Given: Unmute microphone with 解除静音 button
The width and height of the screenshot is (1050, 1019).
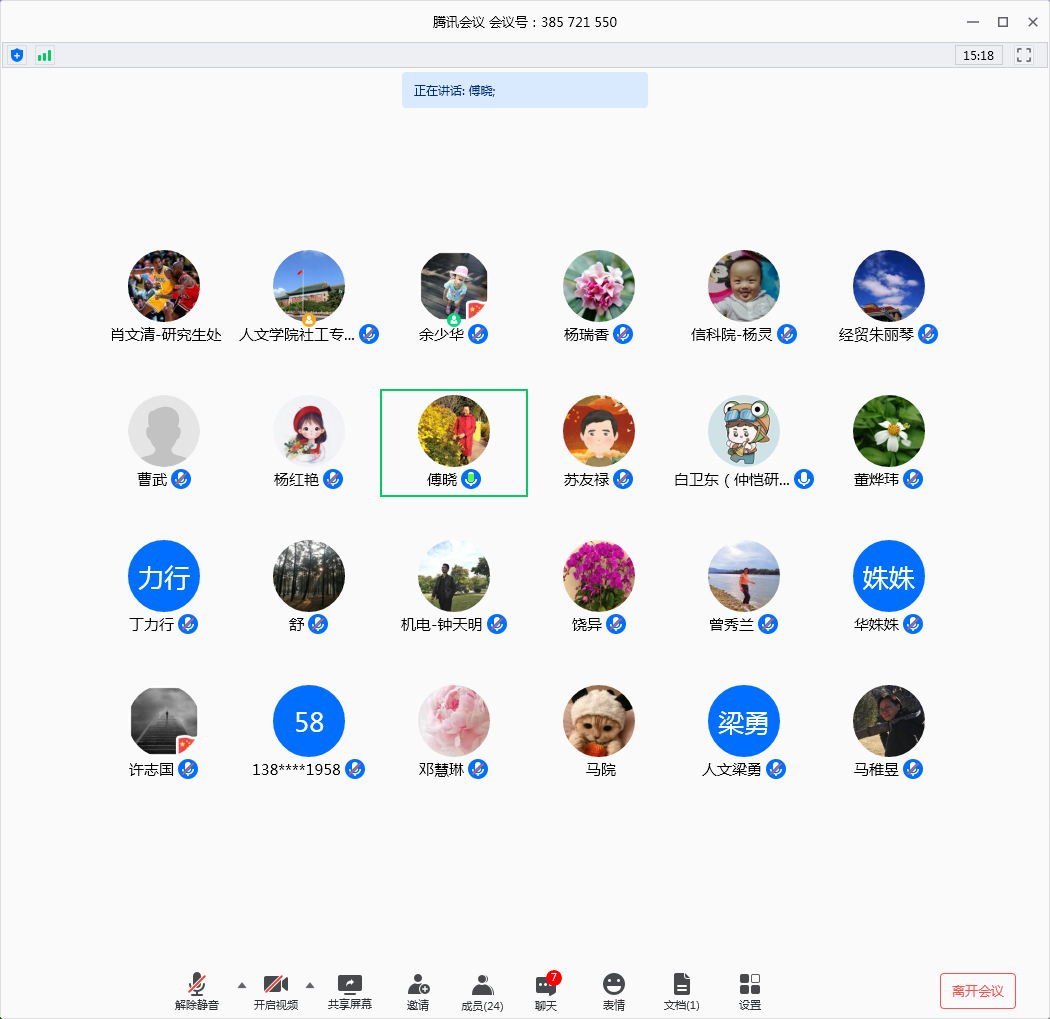Looking at the screenshot, I should (197, 991).
